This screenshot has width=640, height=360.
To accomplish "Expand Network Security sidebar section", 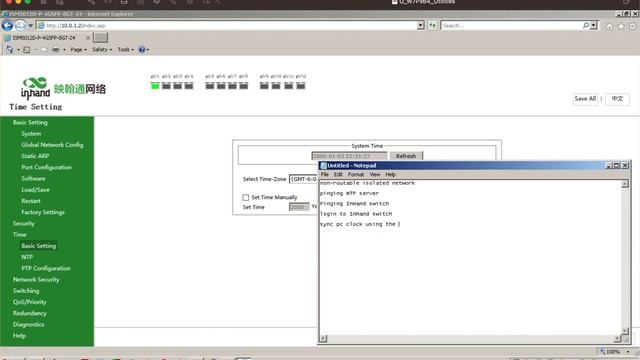I will 36,279.
